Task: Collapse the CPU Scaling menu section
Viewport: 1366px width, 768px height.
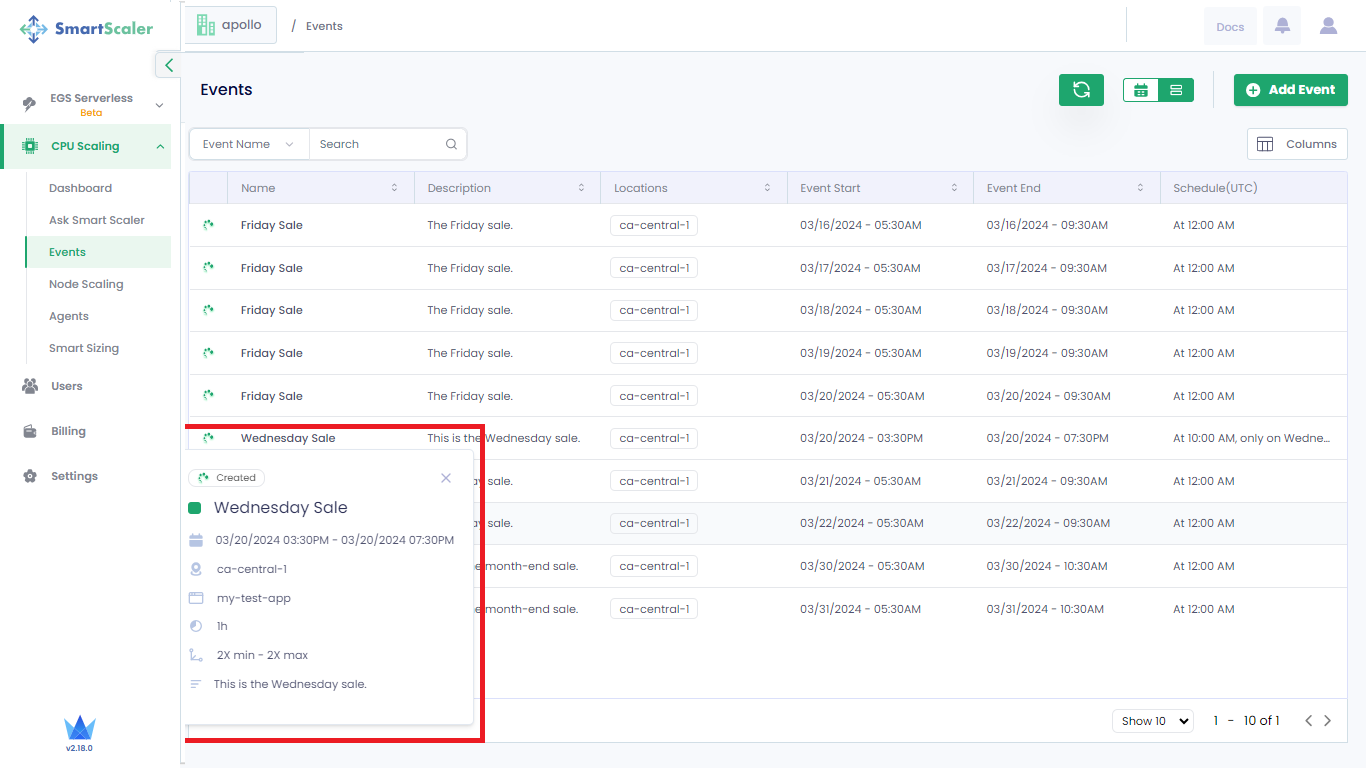Action: (x=160, y=146)
